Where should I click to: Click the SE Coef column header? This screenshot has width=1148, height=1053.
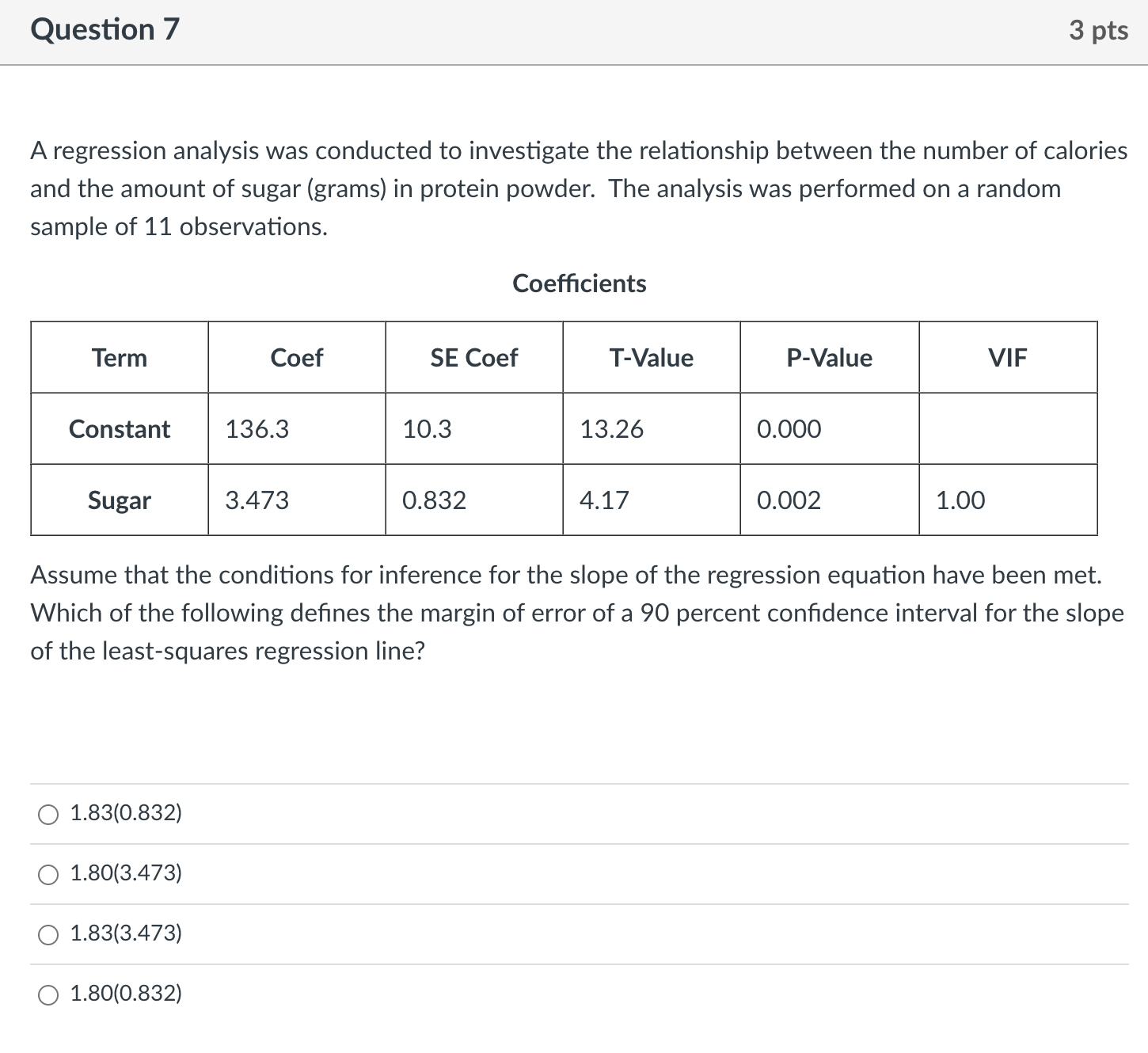pos(473,357)
